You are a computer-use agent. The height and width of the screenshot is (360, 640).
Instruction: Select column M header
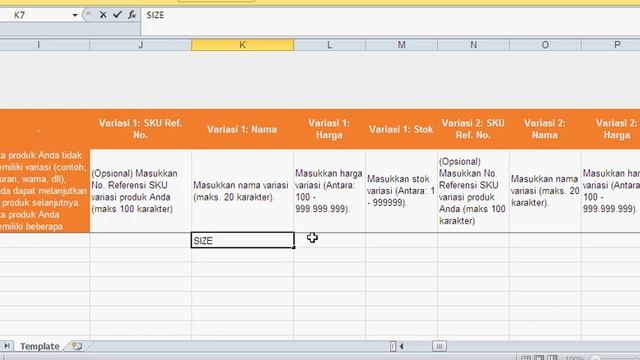click(x=402, y=45)
